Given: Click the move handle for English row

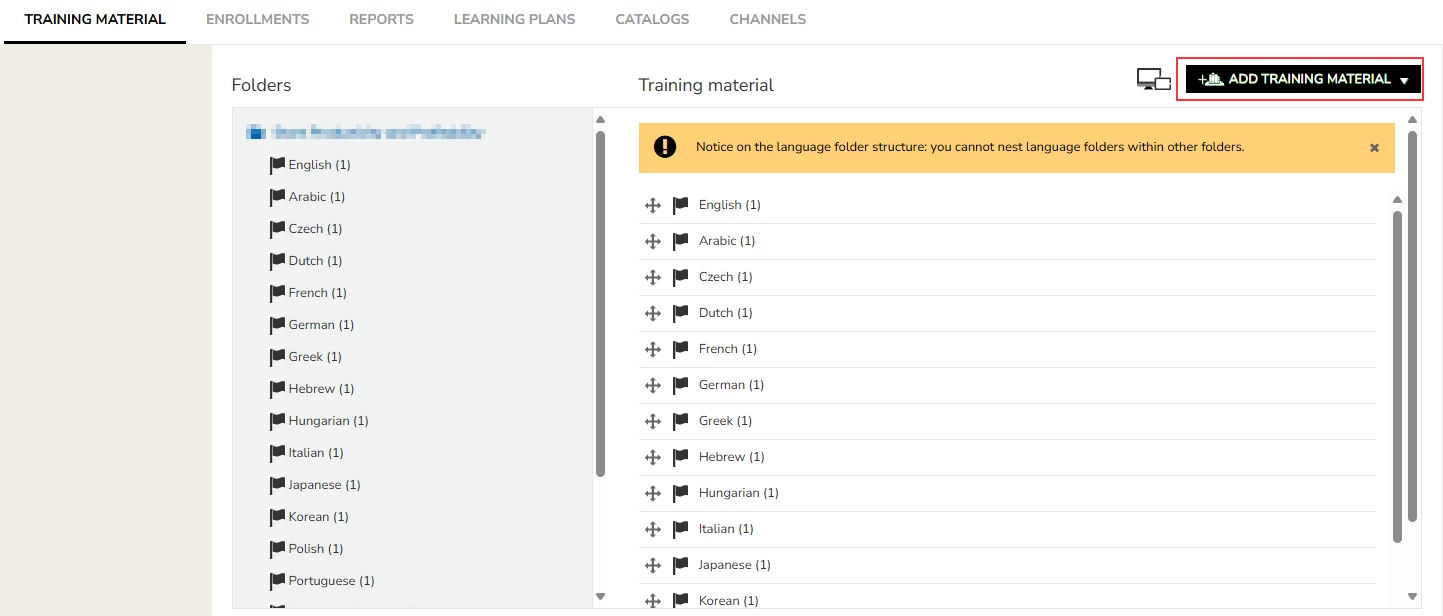Looking at the screenshot, I should click(653, 205).
